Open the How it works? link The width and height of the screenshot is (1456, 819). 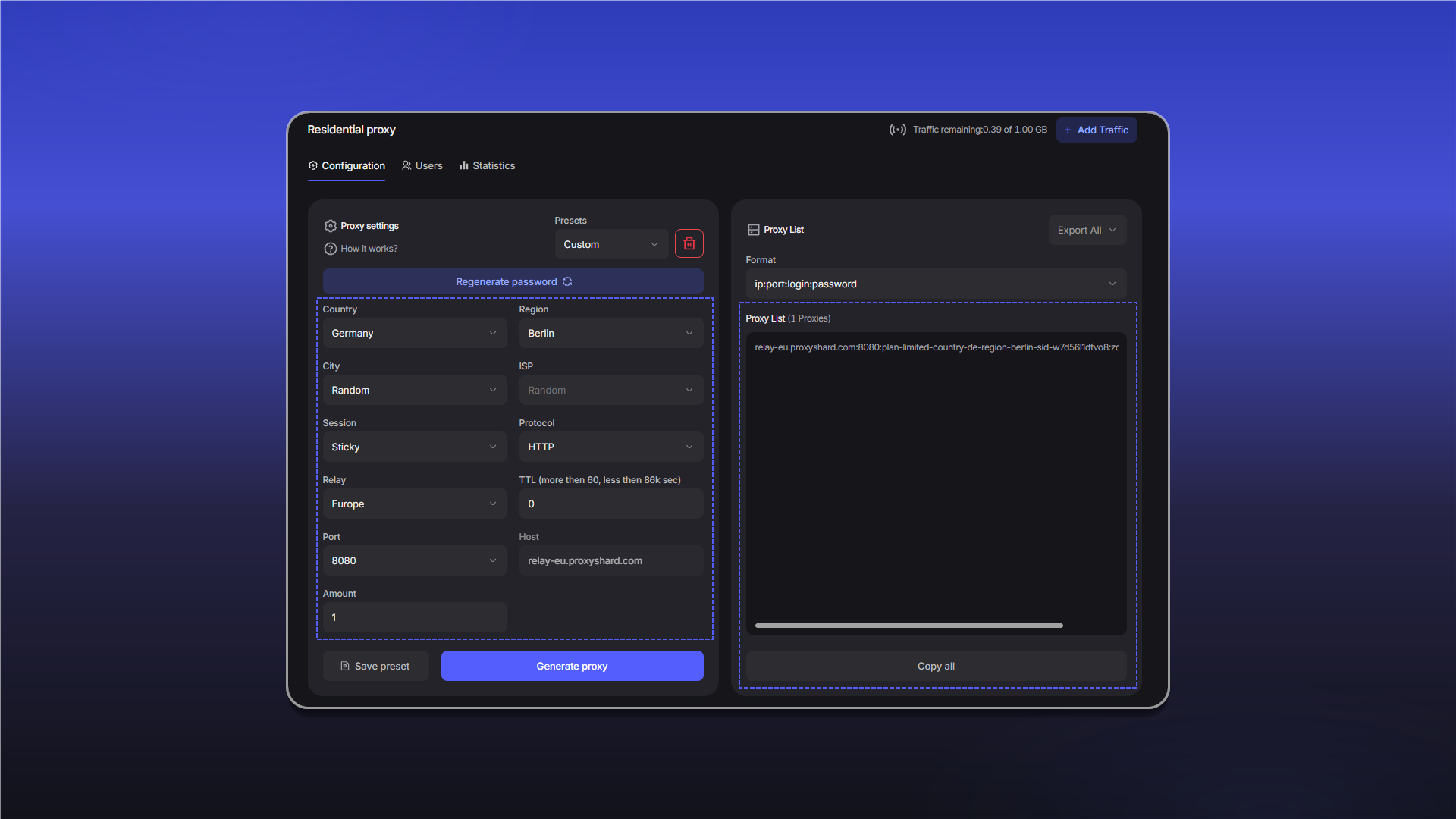tap(369, 249)
